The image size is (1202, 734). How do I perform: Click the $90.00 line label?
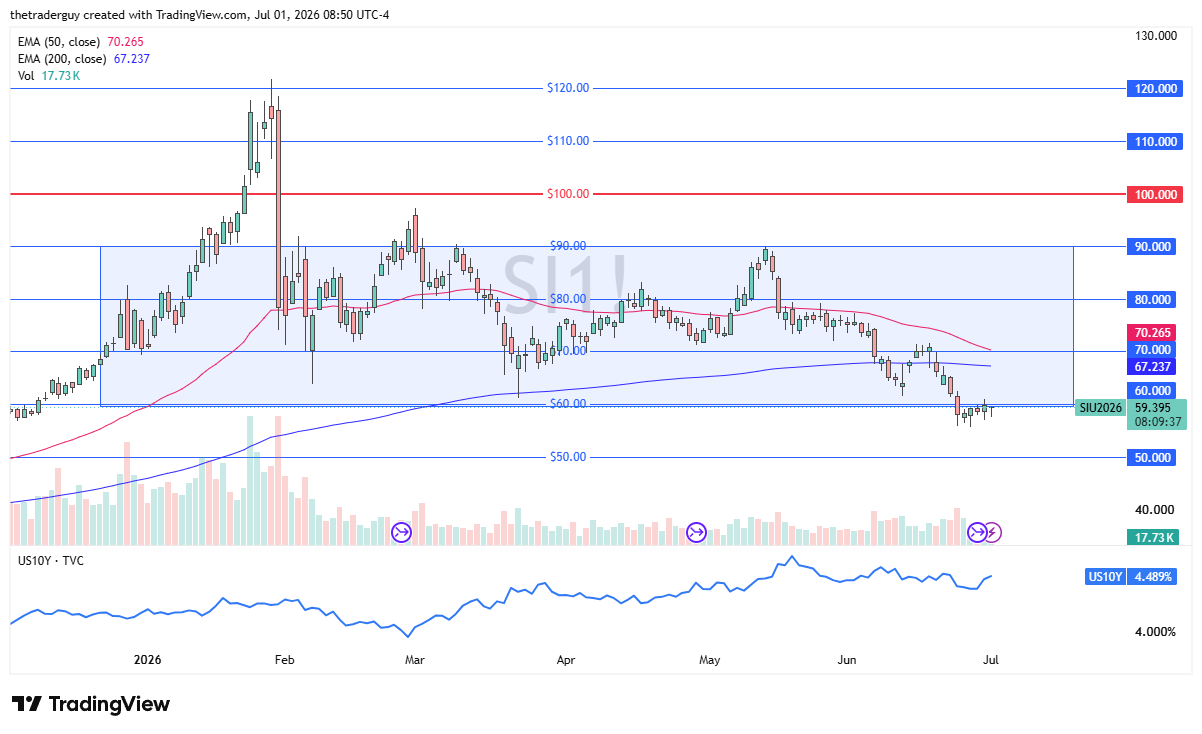click(x=568, y=245)
